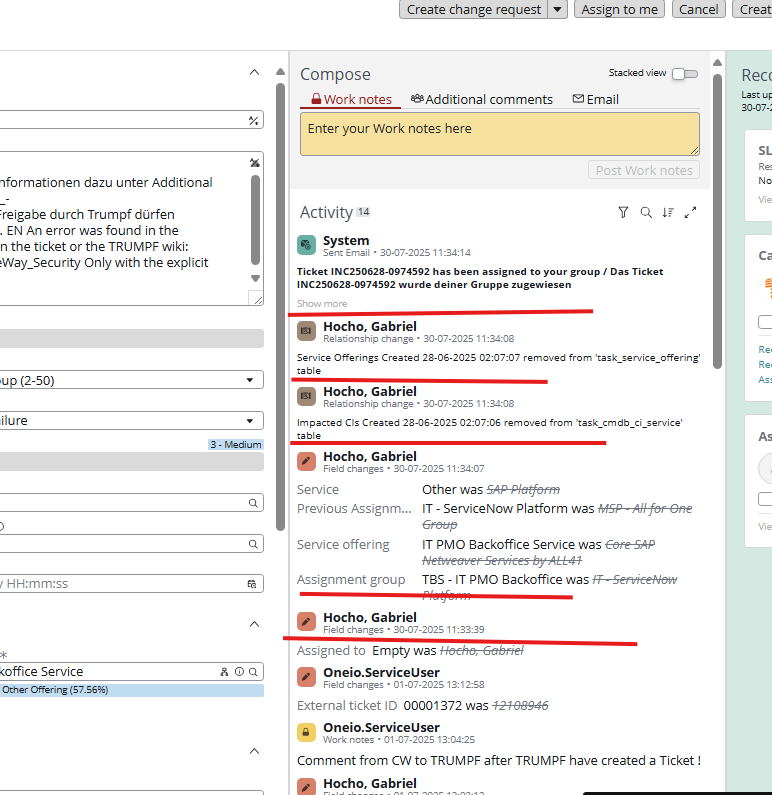Open the Activity filter funnel icon
The width and height of the screenshot is (772, 795).
coord(623,212)
